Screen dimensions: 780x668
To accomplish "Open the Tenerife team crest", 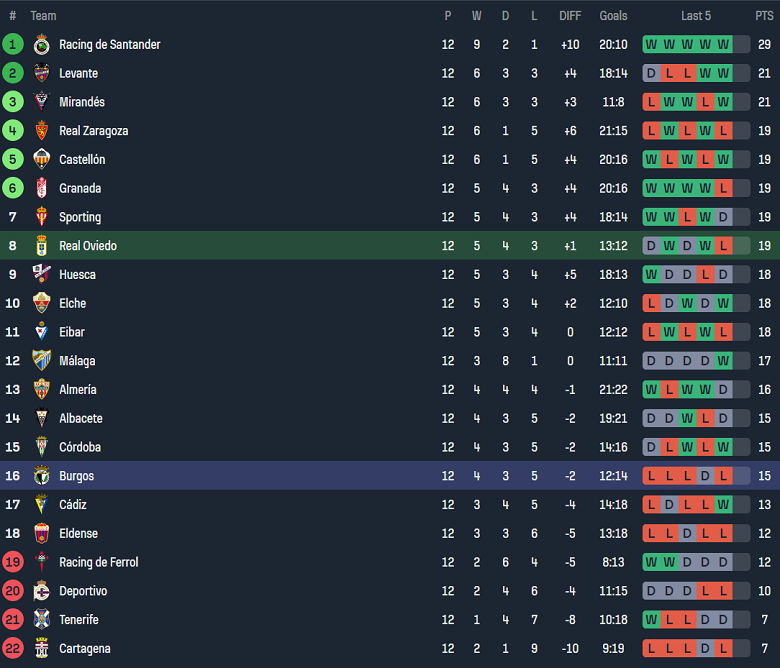I will tap(42, 620).
